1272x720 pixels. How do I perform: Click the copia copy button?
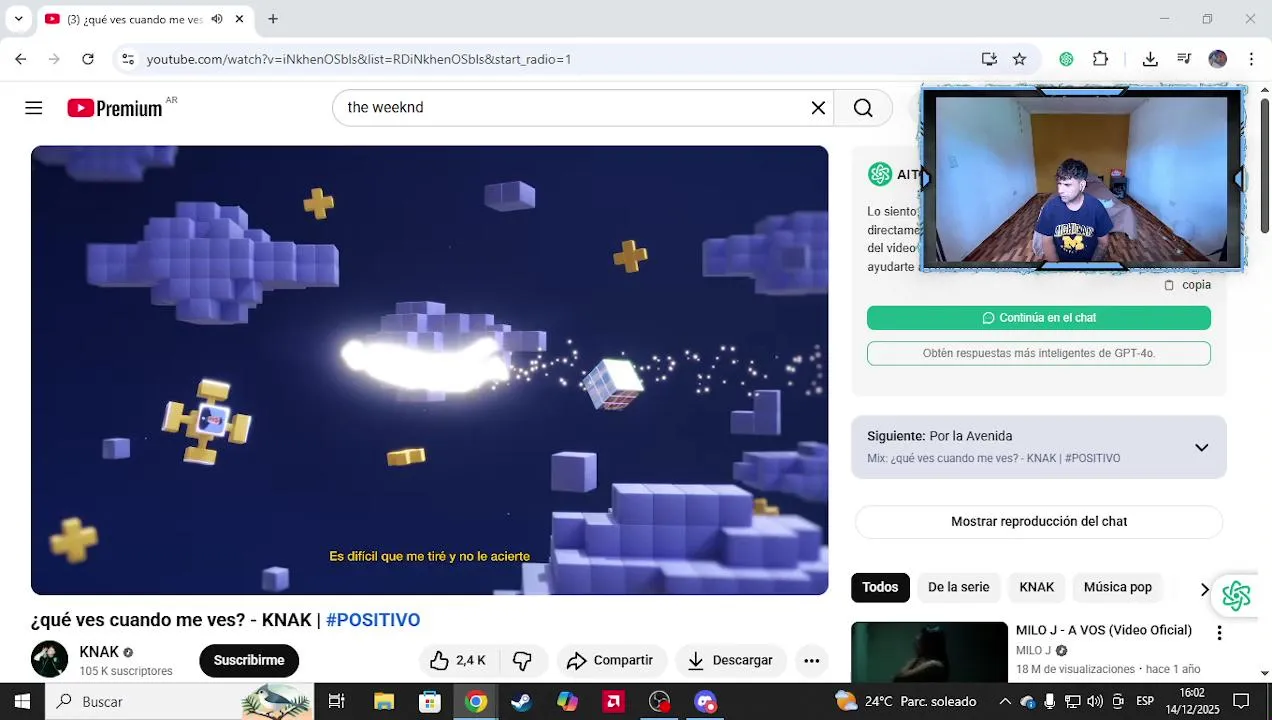coord(1187,285)
